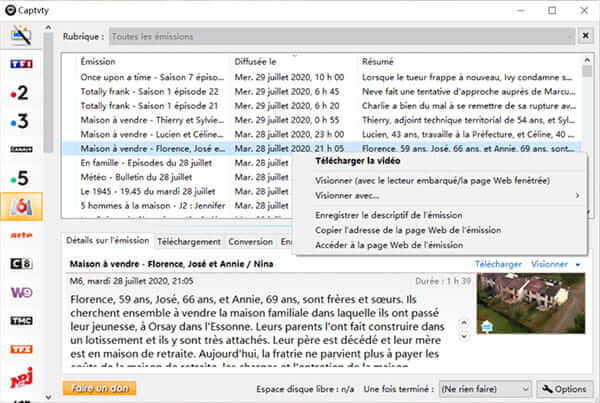Screen dimensions: 600x403
Task: Click the house thumbnail image
Action: [x=531, y=303]
